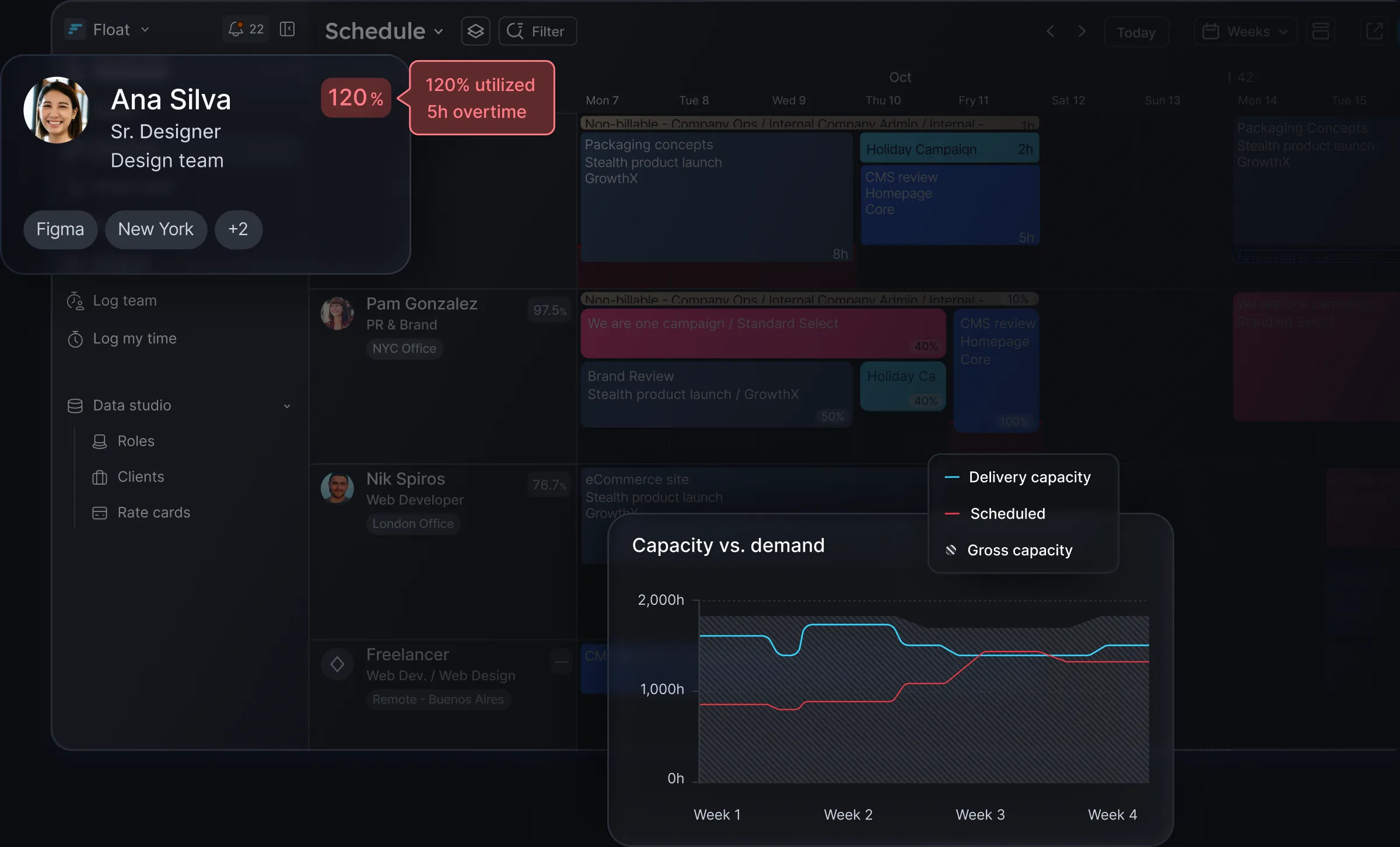Click Pam's Non-billable 10% bar
This screenshot has width=1400, height=847.
coord(810,299)
